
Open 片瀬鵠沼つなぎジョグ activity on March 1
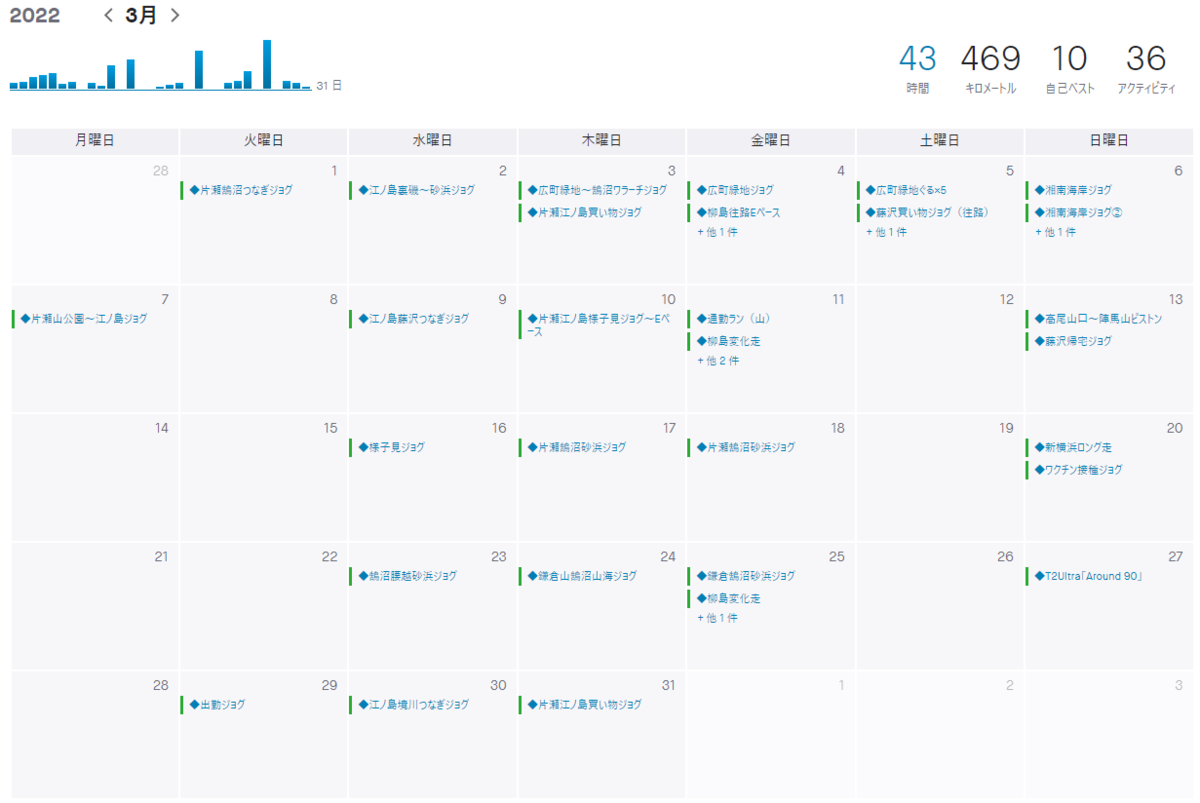click(241, 190)
